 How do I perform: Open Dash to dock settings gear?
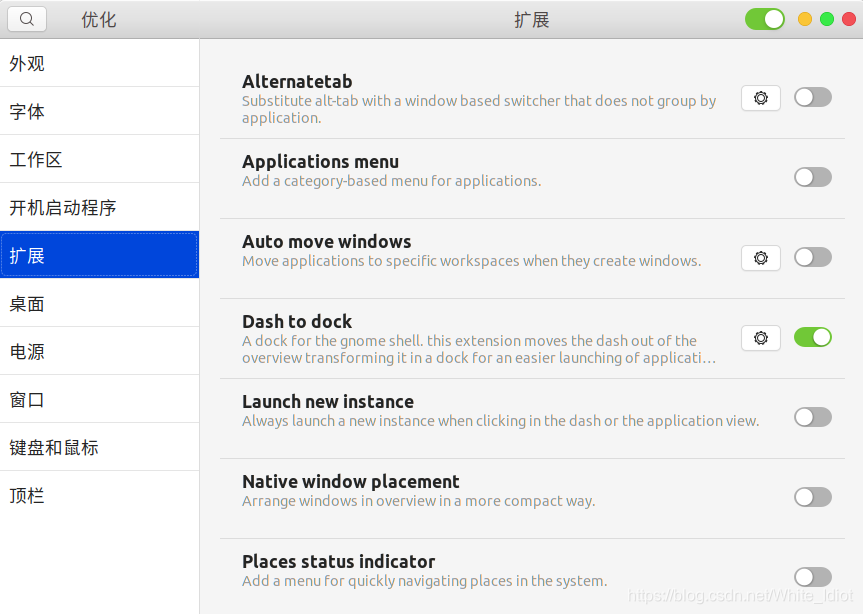click(x=761, y=338)
